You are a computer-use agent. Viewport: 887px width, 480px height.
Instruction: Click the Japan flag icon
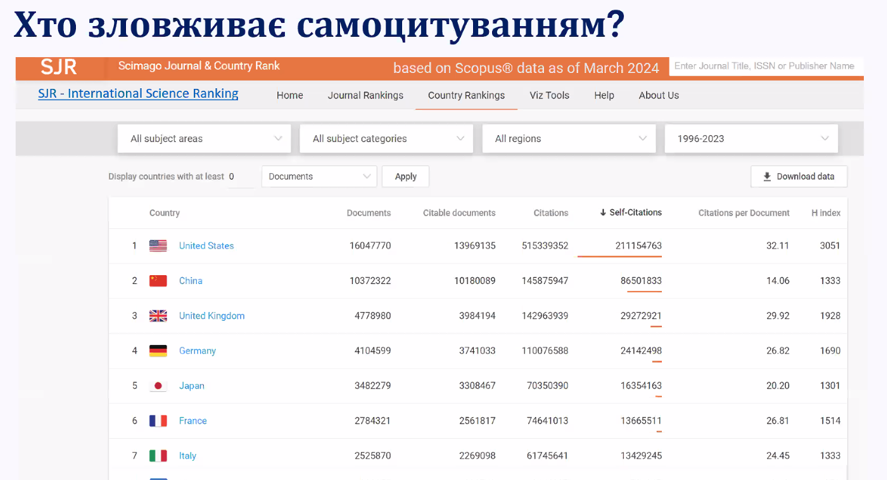pyautogui.click(x=158, y=386)
